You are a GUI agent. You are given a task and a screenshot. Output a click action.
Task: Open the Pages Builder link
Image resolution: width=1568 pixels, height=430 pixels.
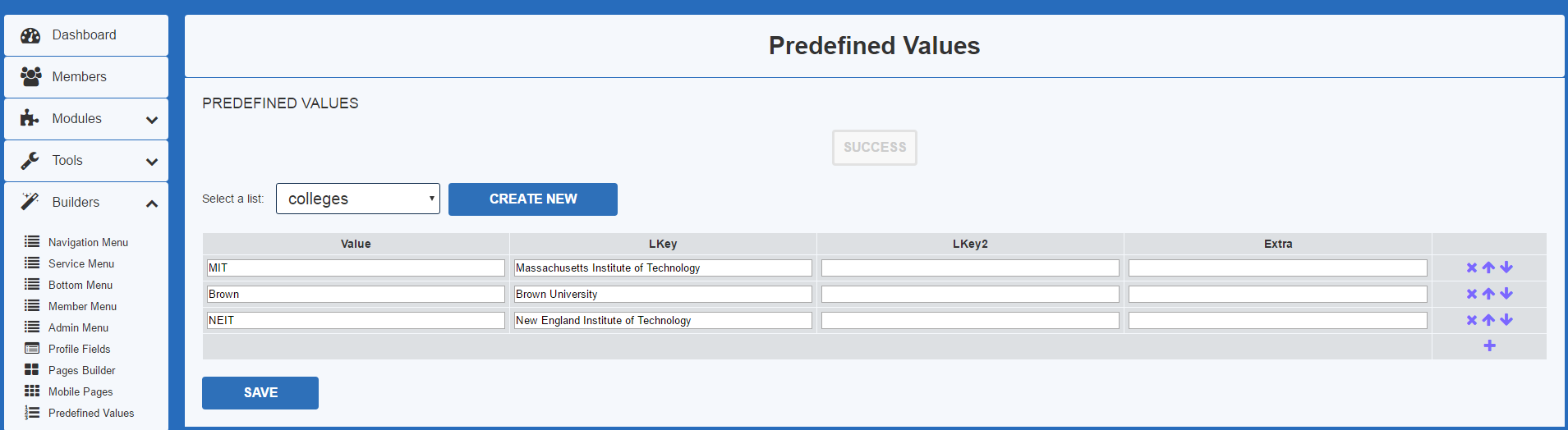[x=81, y=370]
